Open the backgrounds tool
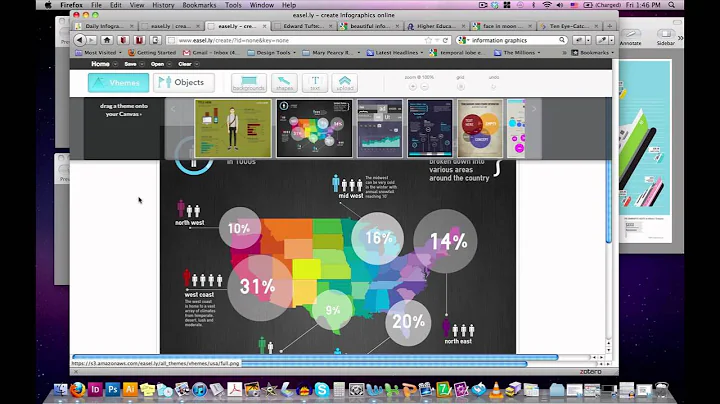Screen dimensions: 720x404 pos(248,83)
